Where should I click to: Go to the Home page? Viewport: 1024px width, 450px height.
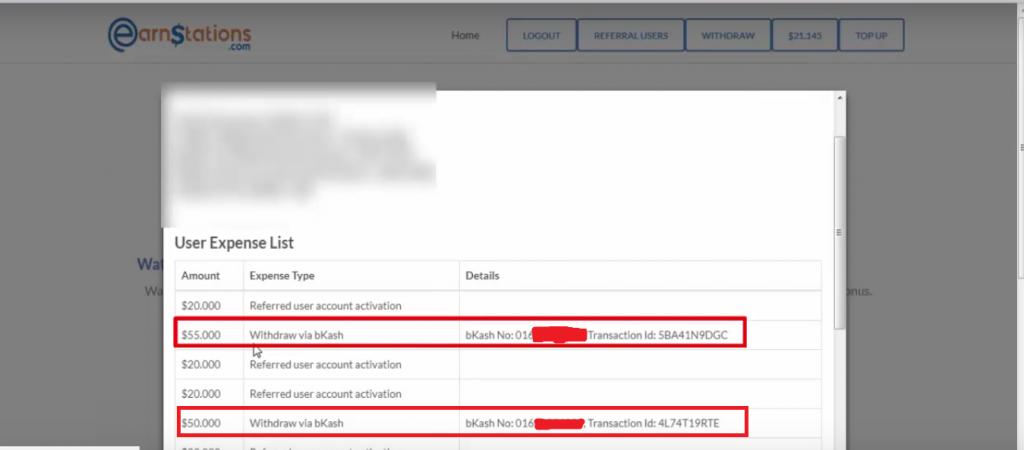(x=465, y=35)
